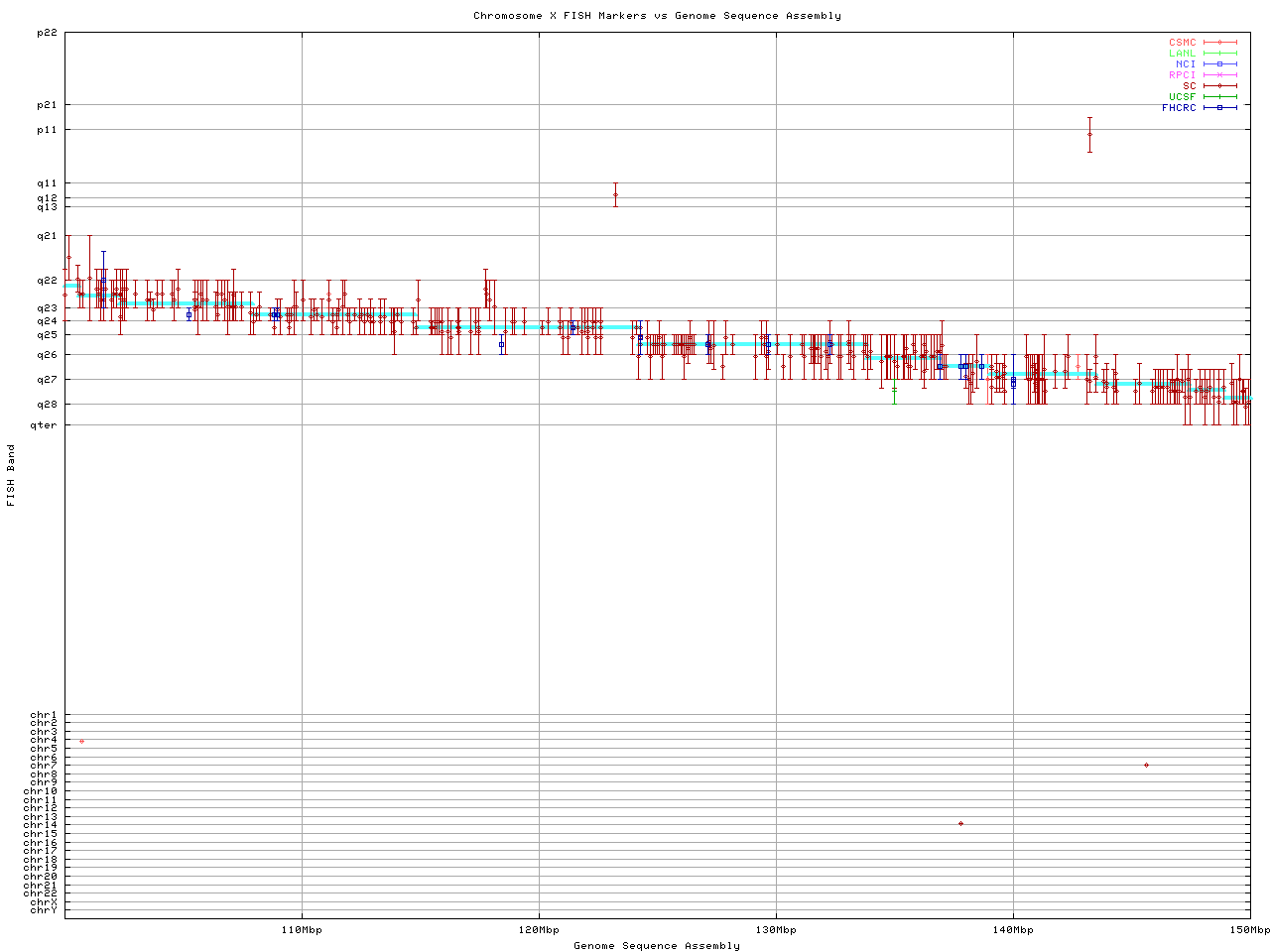Click the CSMC legend marker line
The image size is (1270, 952).
pos(1219,43)
